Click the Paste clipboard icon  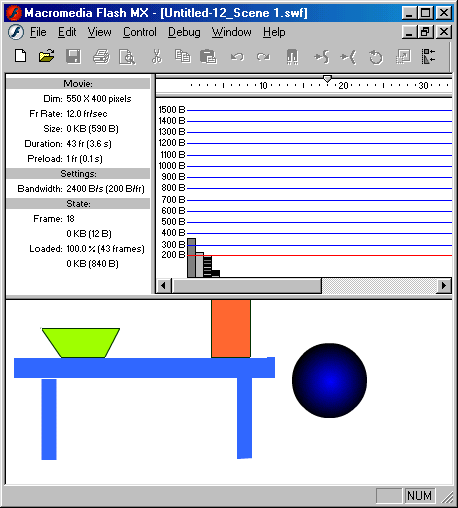208,56
